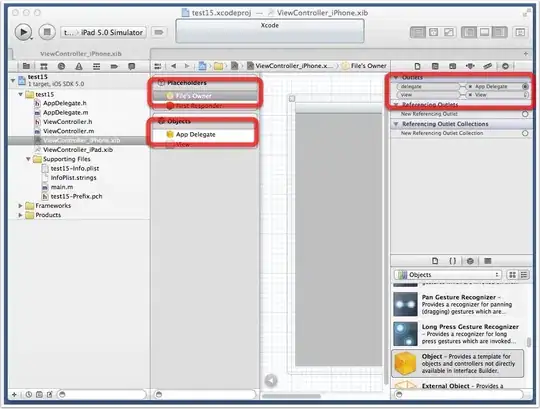Screen dimensions: 540x409
Task: Add a new tab with plus button
Action: [526, 54]
